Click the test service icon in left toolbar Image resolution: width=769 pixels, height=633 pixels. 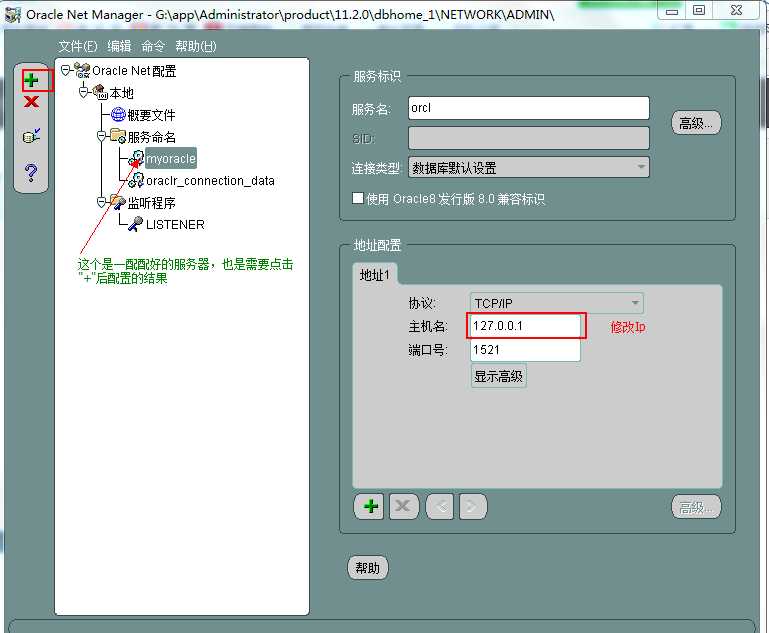[31, 136]
